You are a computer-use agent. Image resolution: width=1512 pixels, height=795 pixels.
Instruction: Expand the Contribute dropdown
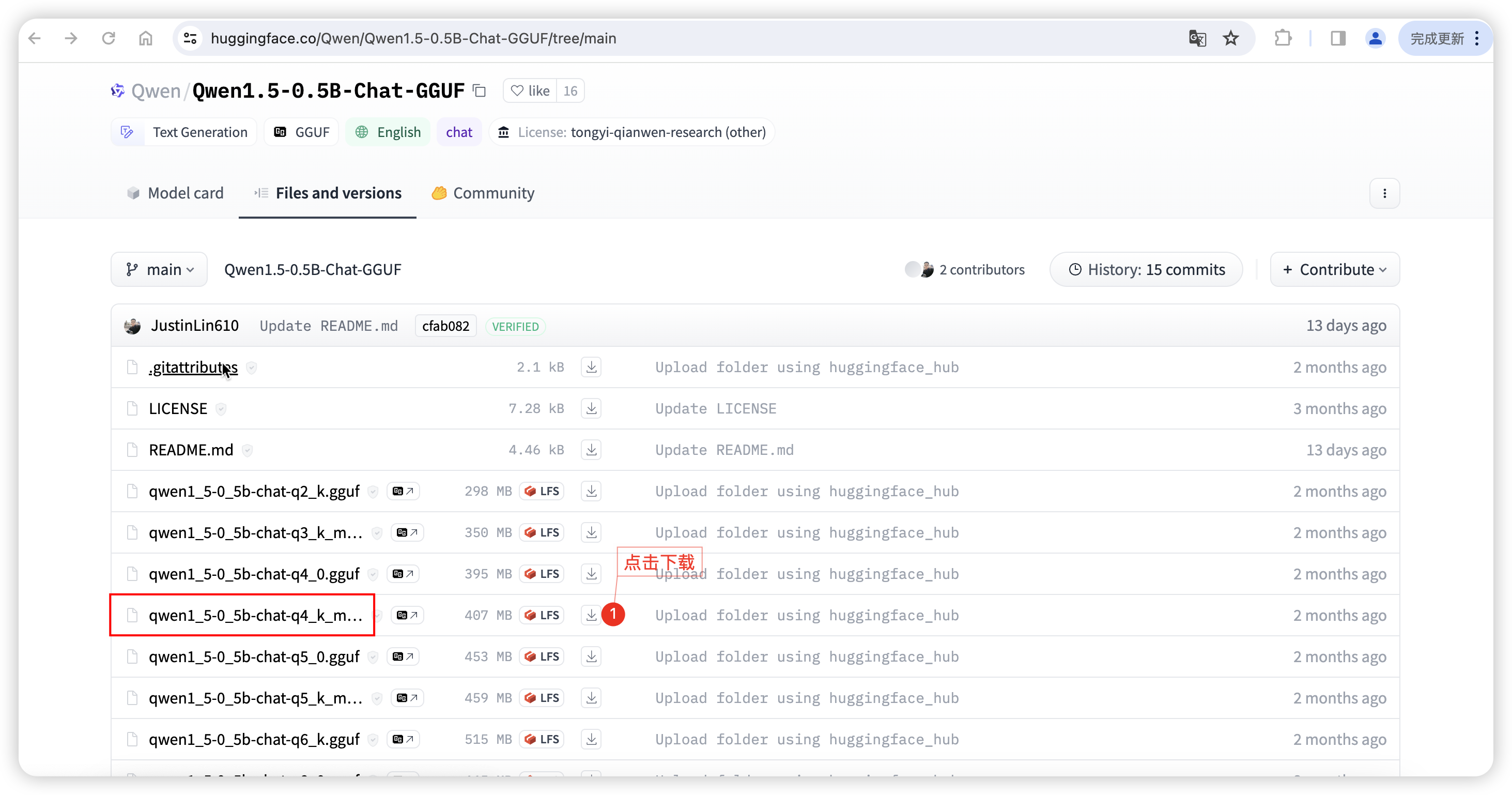point(1334,269)
